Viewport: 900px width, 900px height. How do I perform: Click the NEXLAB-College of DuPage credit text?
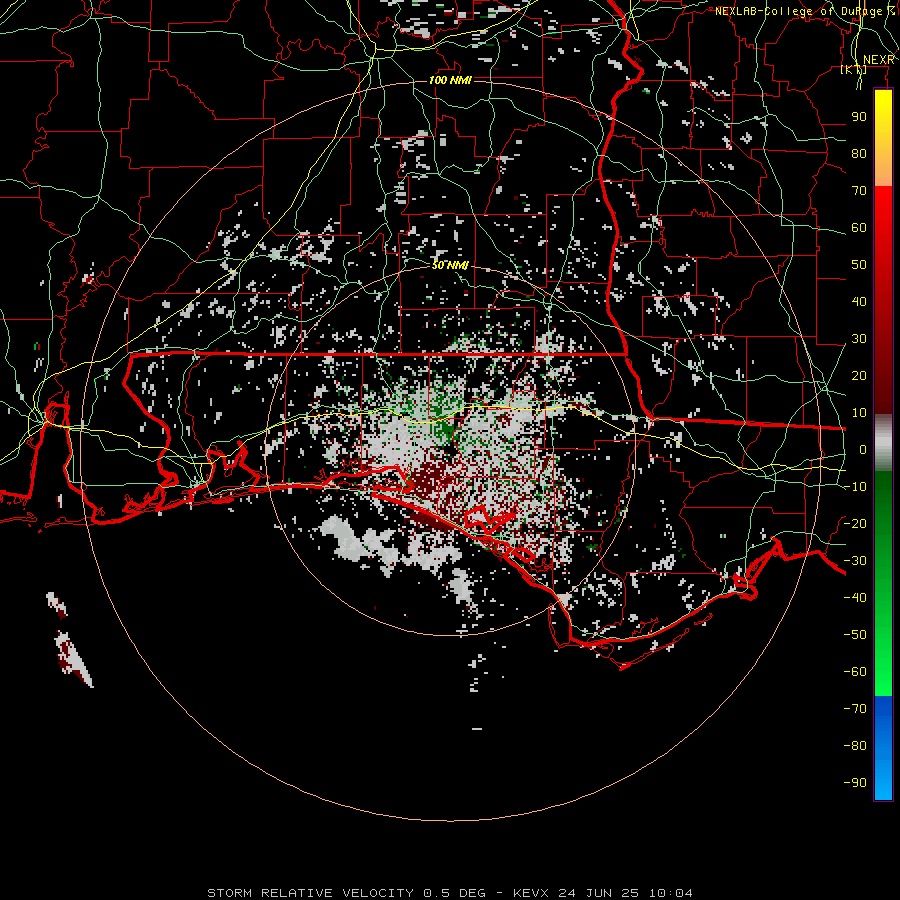[x=804, y=11]
